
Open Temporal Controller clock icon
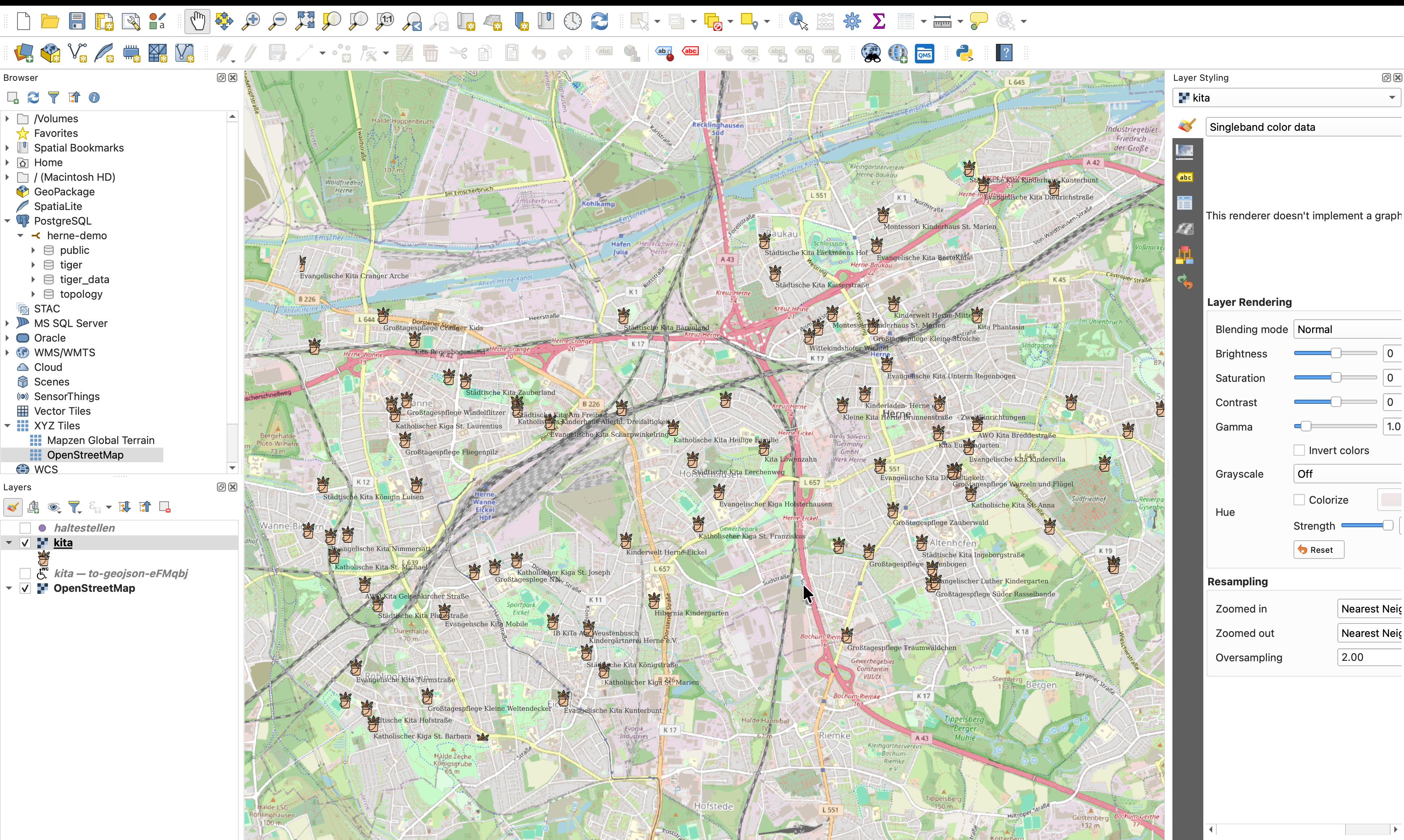point(573,22)
